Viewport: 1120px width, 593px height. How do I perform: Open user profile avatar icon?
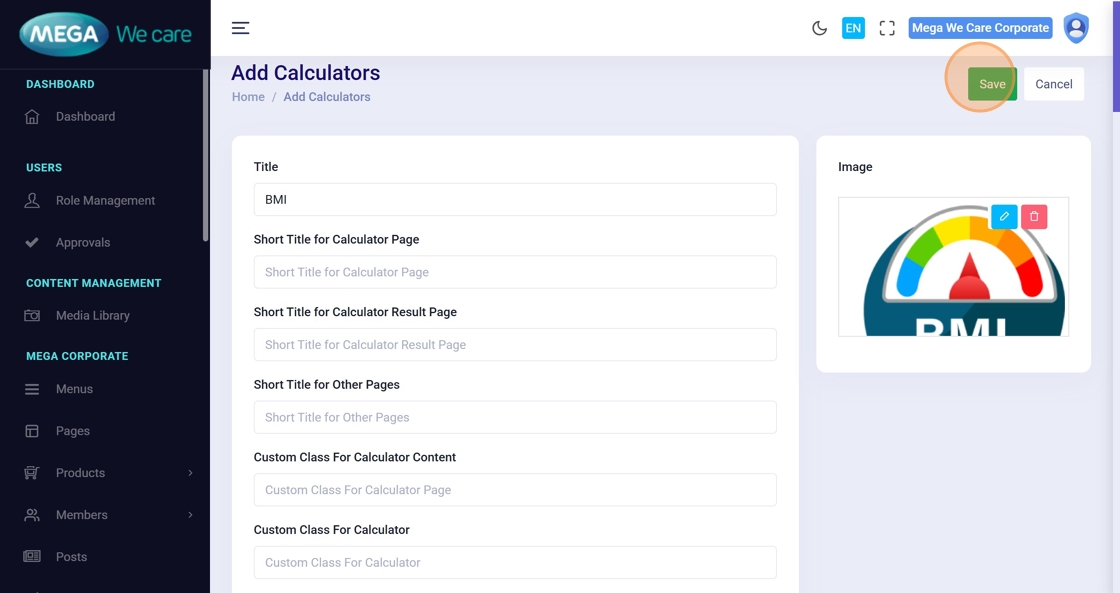tap(1076, 28)
